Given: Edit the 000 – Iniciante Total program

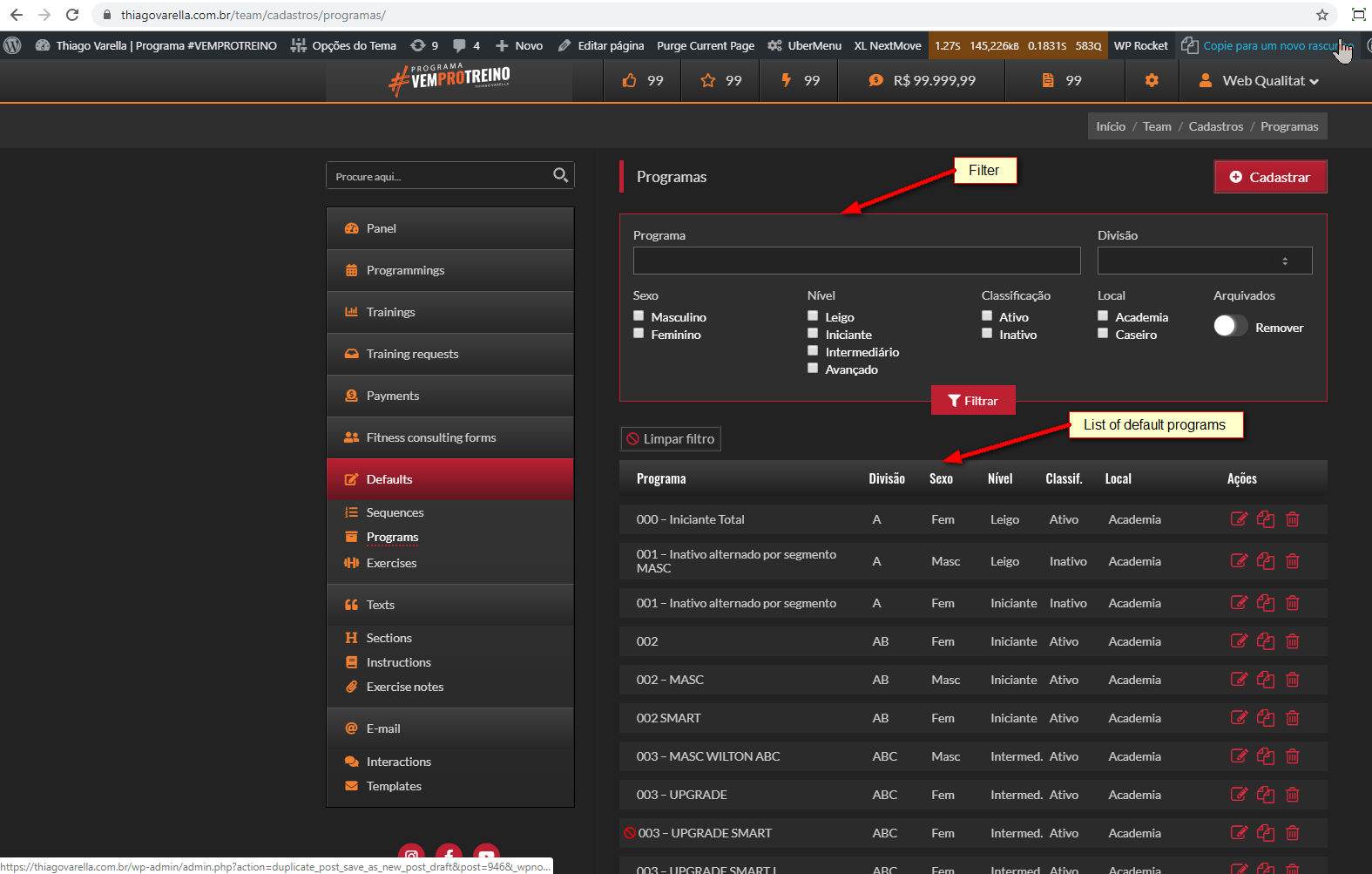Looking at the screenshot, I should (1239, 519).
